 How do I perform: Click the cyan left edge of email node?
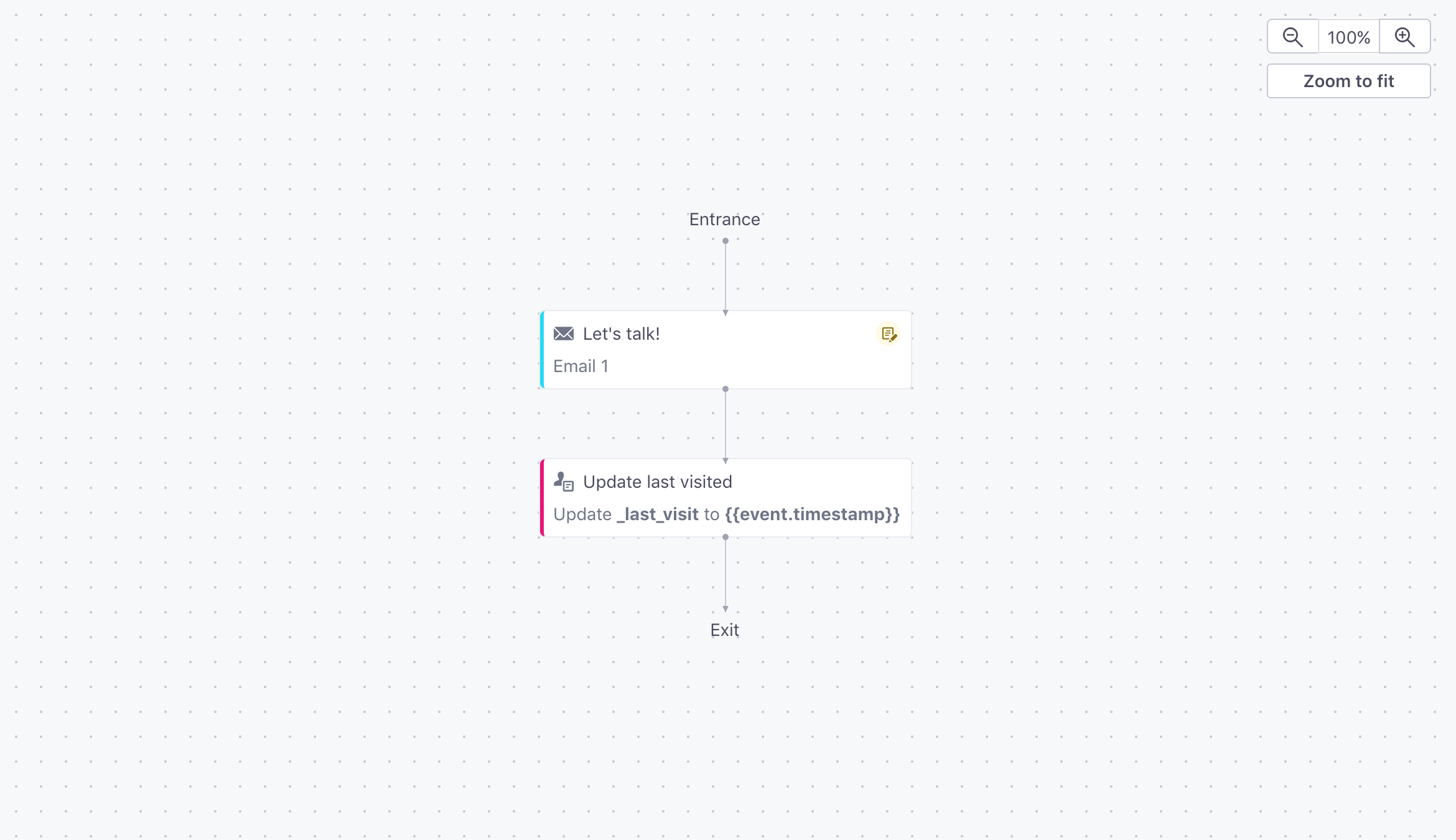point(542,350)
